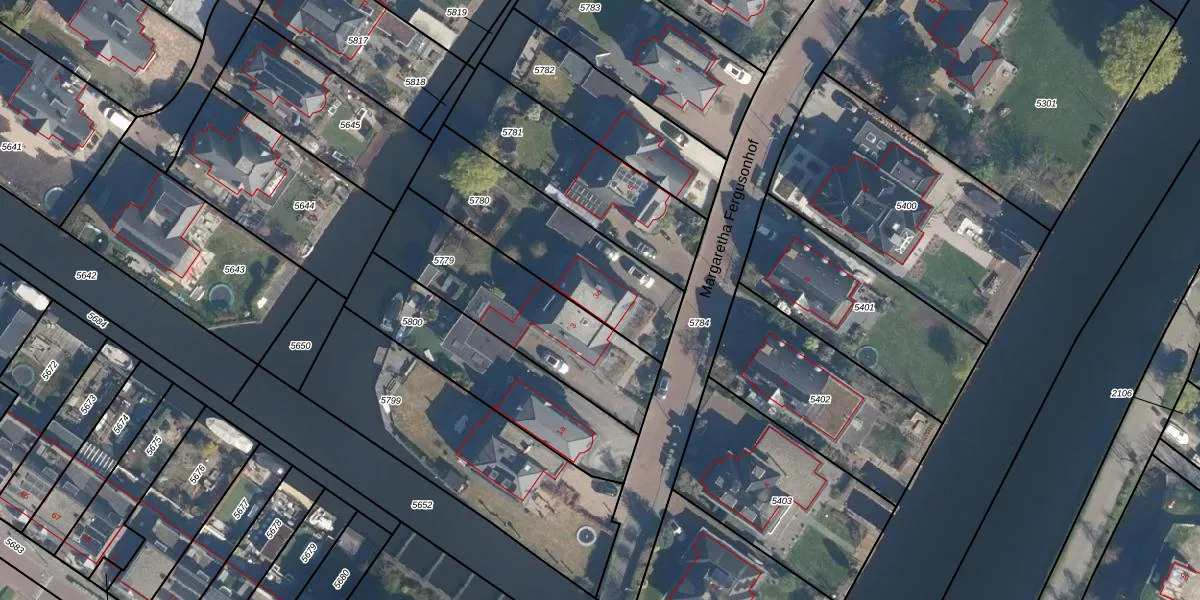Screen dimensions: 1200x600
Task: Pick parcel 5403 near the bottom
Action: coord(781,501)
